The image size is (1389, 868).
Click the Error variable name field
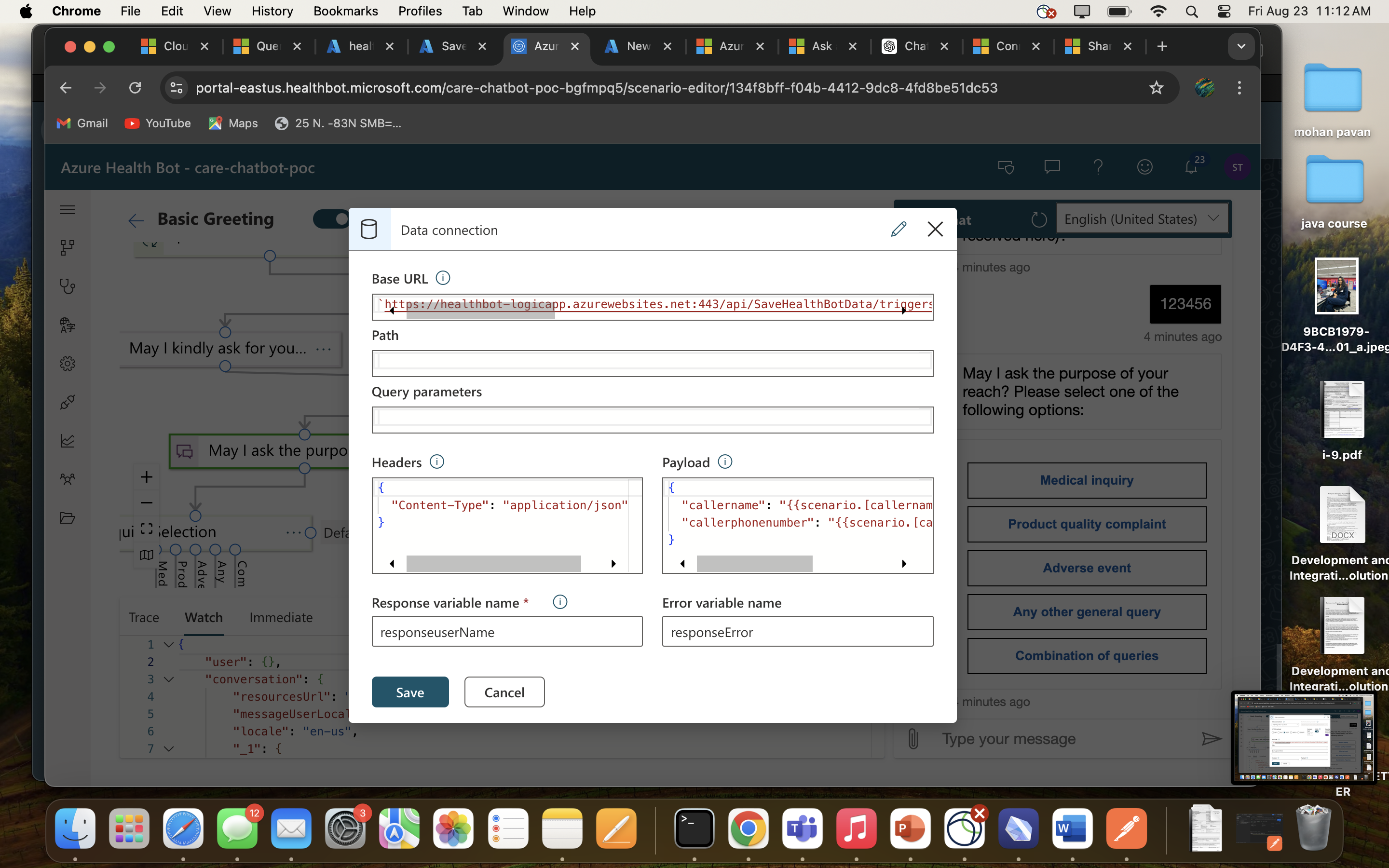coord(797,632)
